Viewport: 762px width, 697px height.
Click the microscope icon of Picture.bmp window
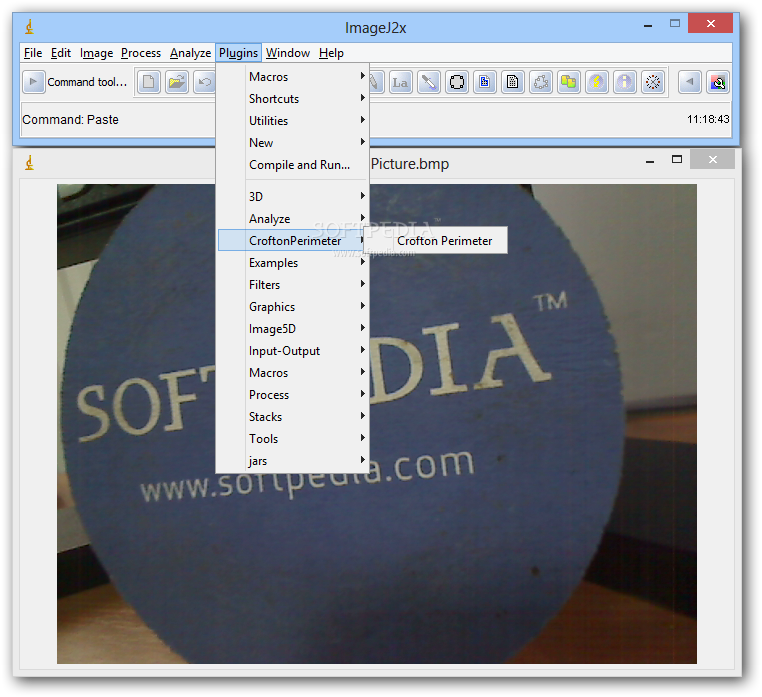(30, 163)
